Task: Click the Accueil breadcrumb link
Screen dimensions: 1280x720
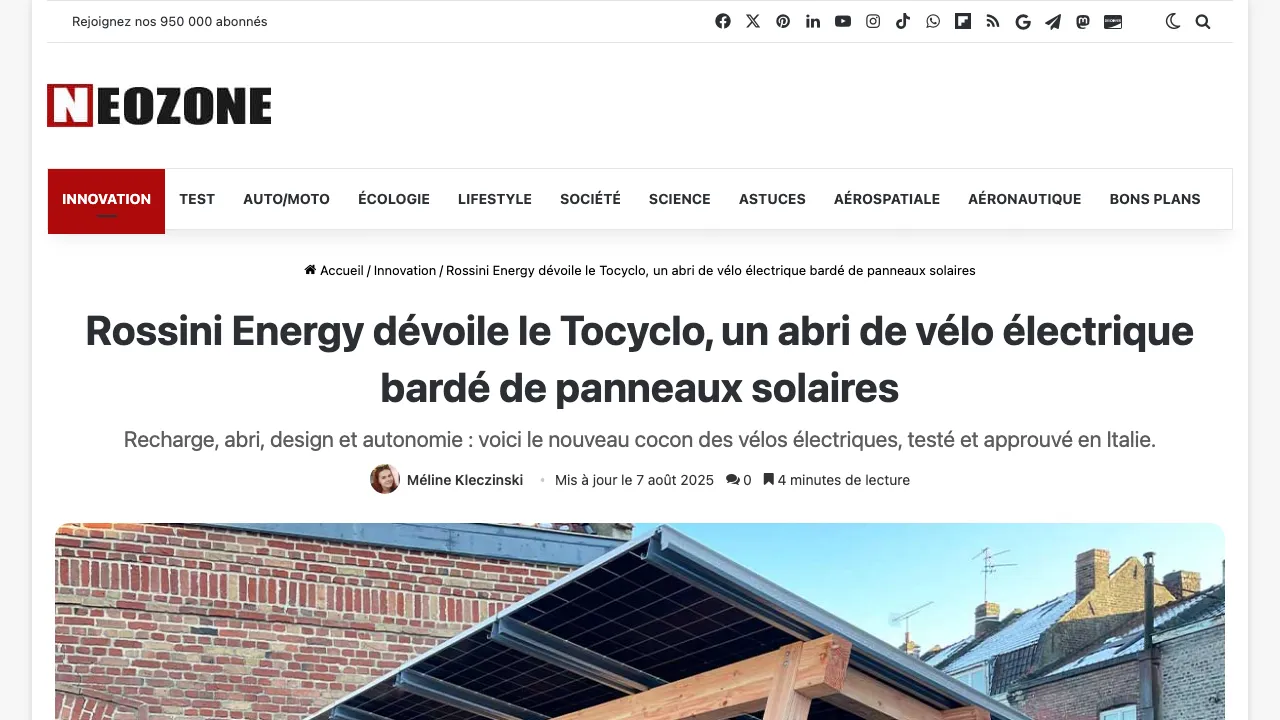Action: 342,270
